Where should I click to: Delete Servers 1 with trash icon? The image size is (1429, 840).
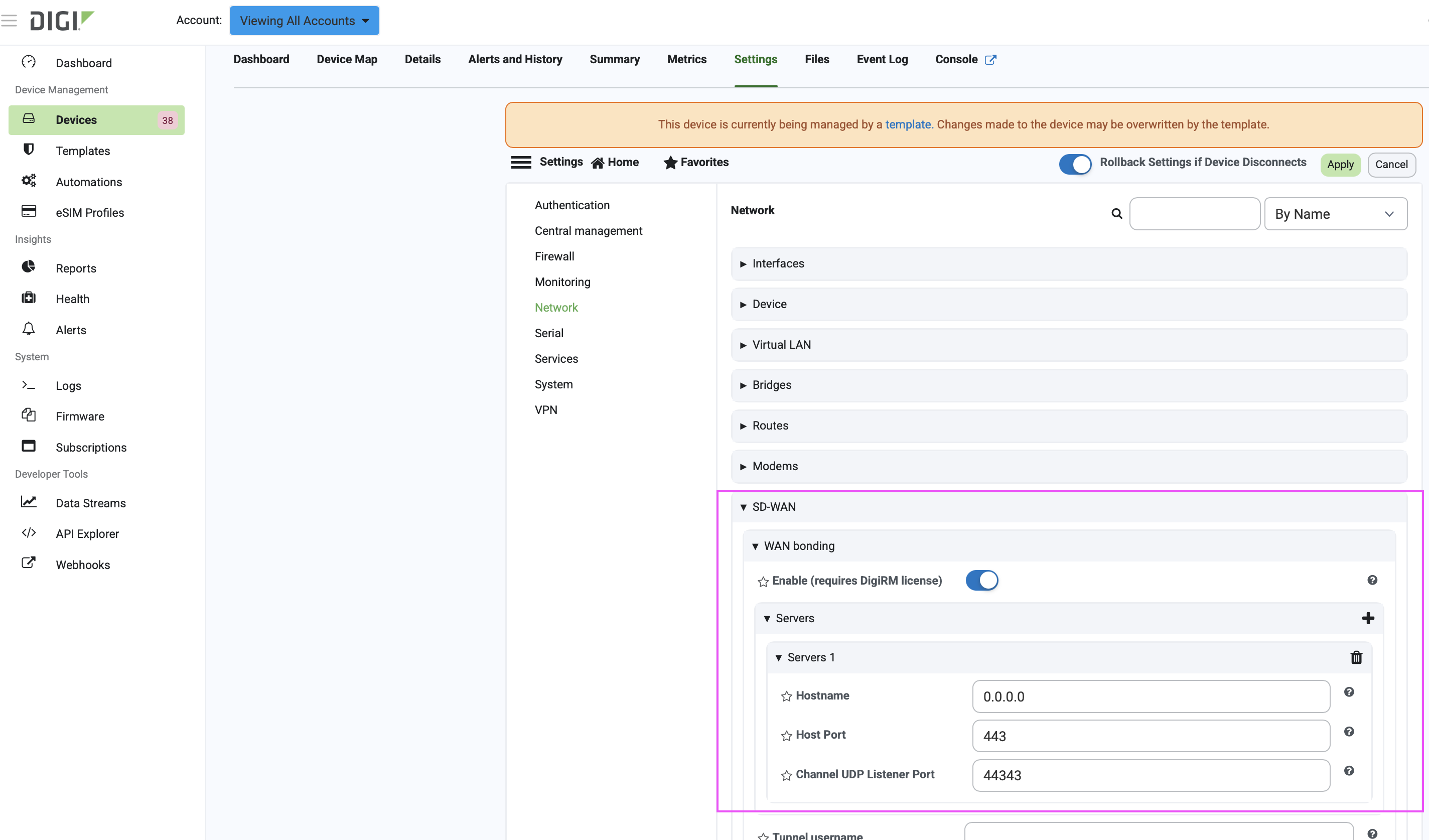1356,657
